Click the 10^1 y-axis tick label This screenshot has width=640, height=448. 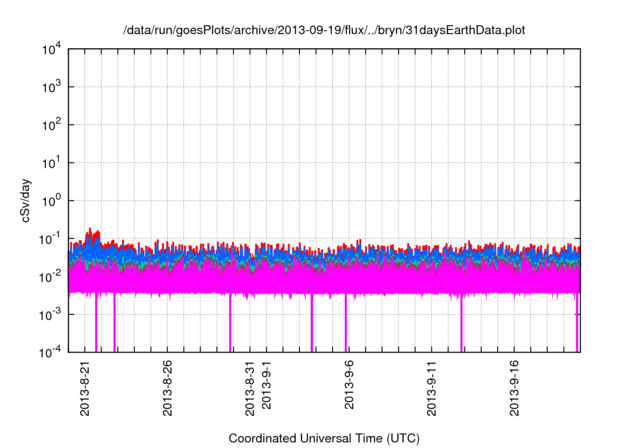(51, 163)
